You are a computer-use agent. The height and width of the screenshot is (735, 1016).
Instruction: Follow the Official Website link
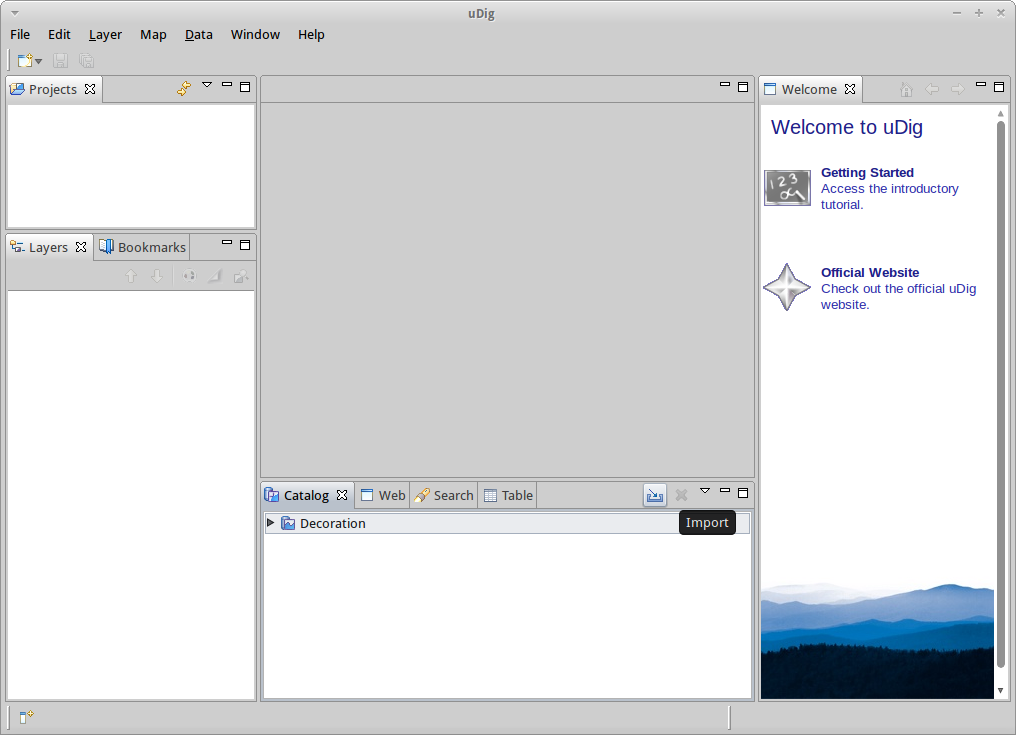coord(869,273)
